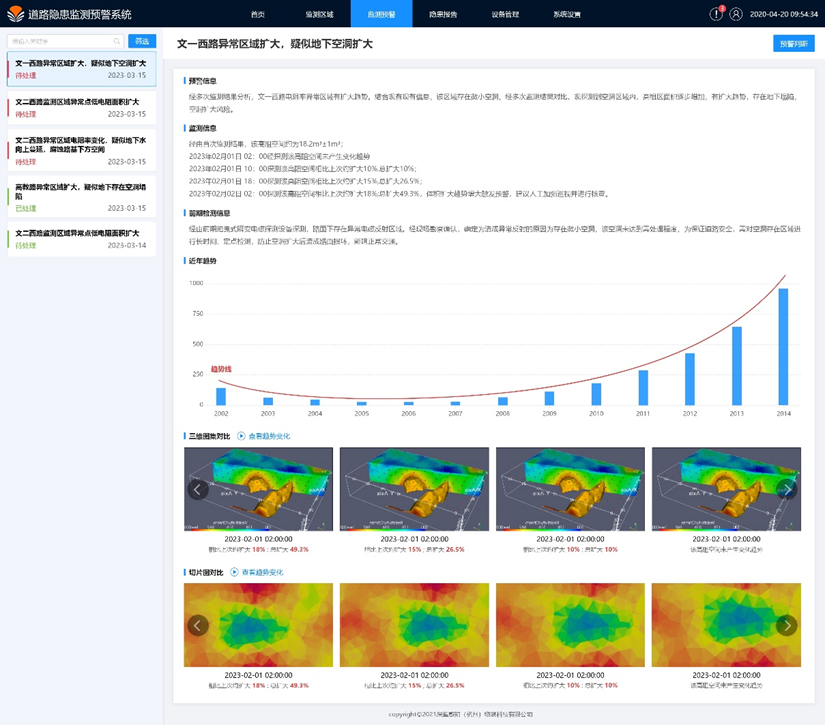This screenshot has height=725, width=825.
Task: Click 查看趋势变化 link beside 切片图对比
Action: pos(263,572)
